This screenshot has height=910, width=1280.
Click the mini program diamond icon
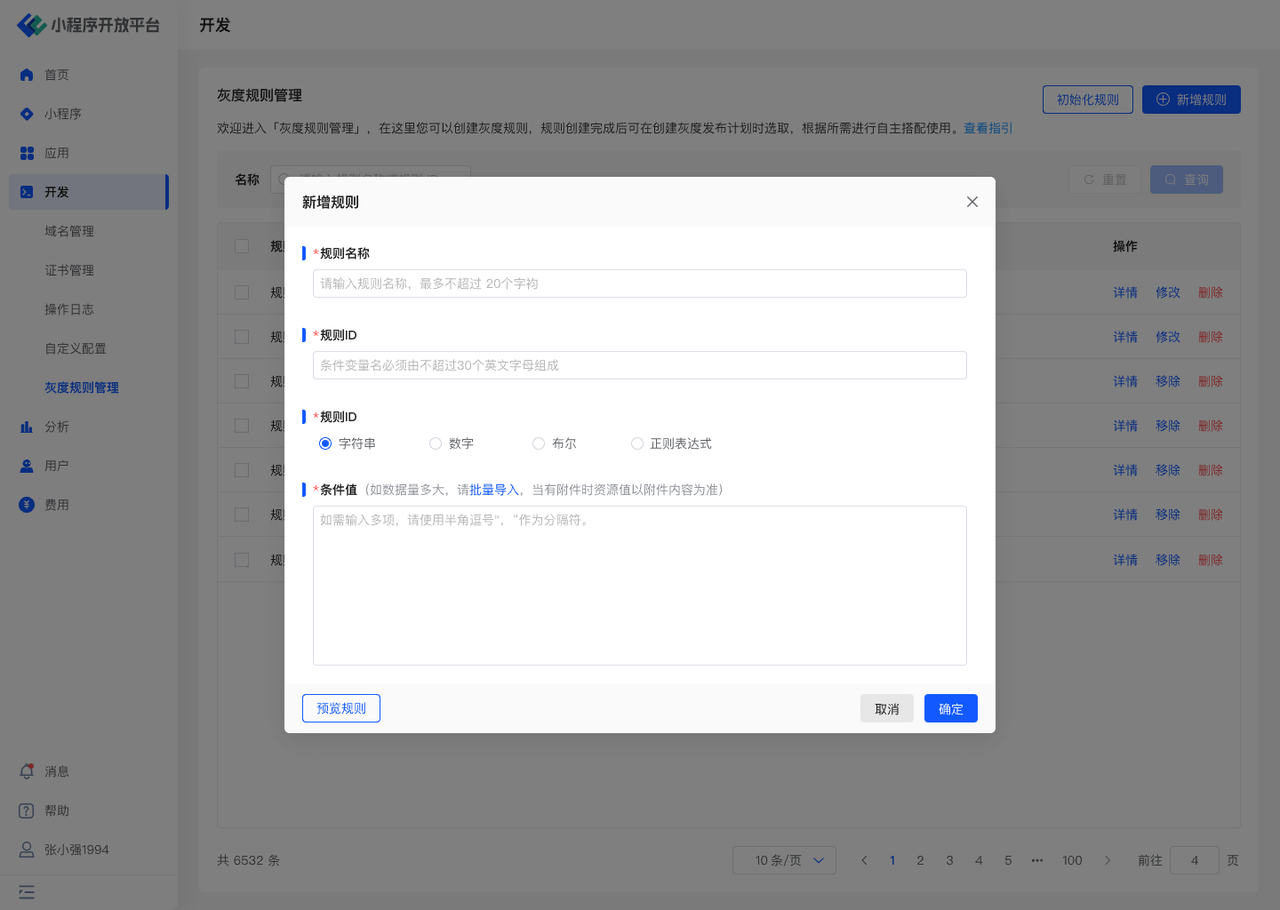27,114
